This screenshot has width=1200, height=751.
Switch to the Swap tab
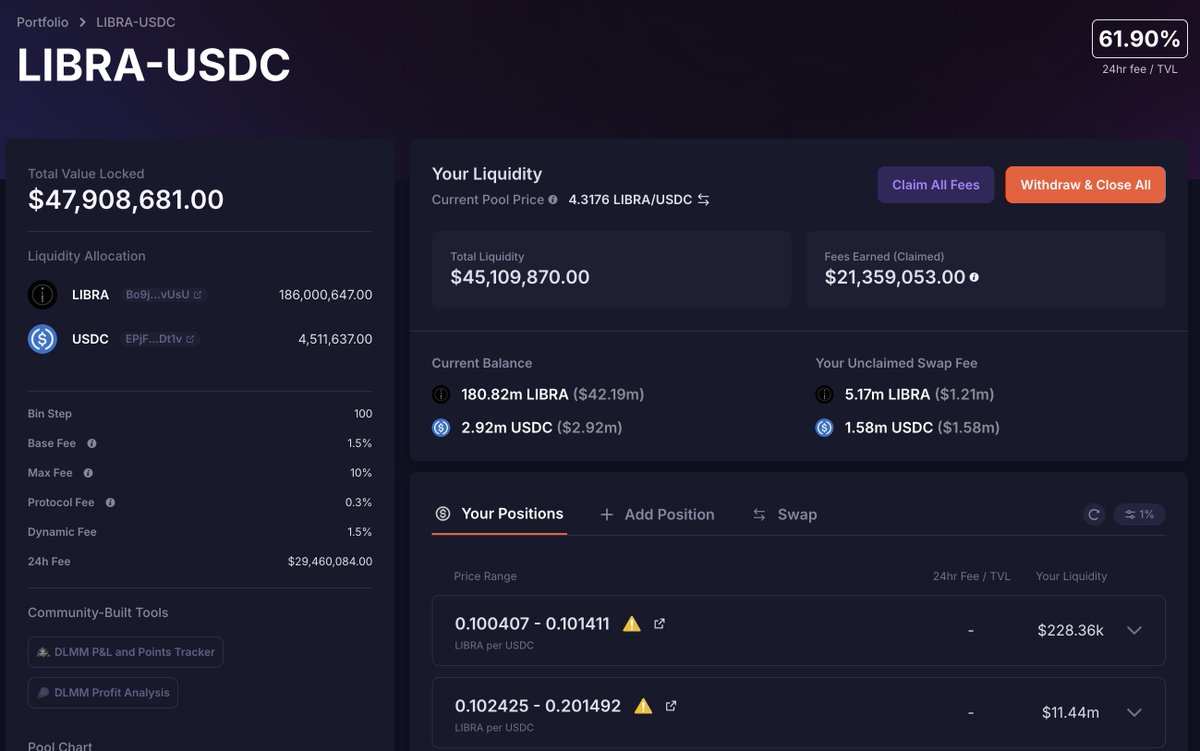[x=784, y=514]
